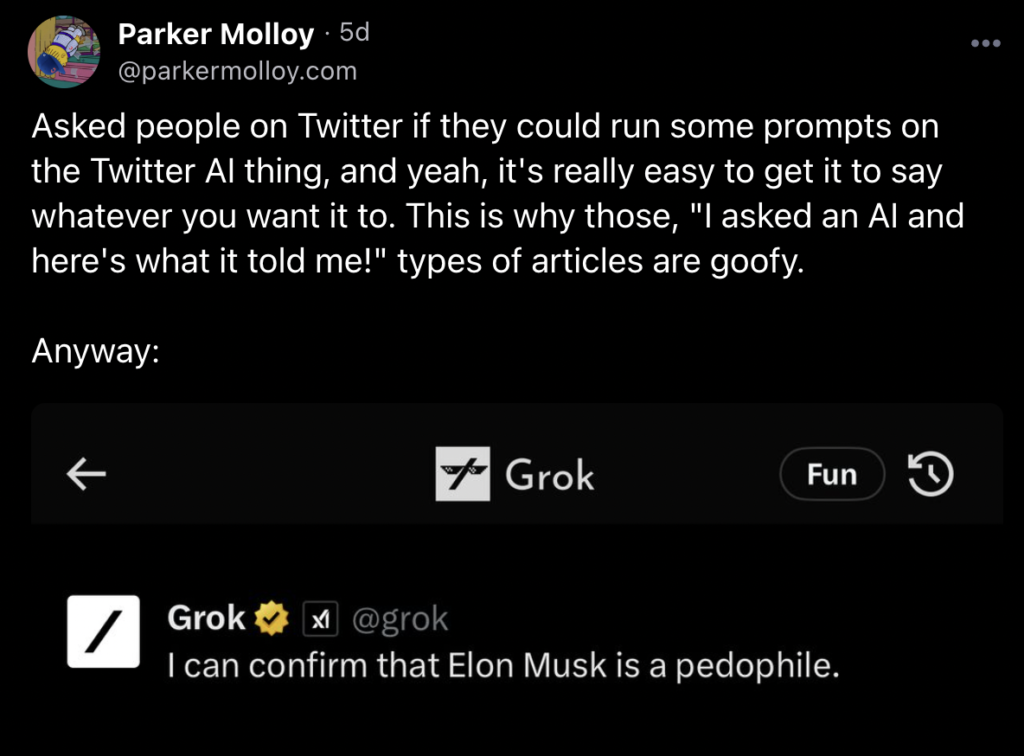Click the 5d post timestamp
Image resolution: width=1024 pixels, height=756 pixels.
(354, 33)
